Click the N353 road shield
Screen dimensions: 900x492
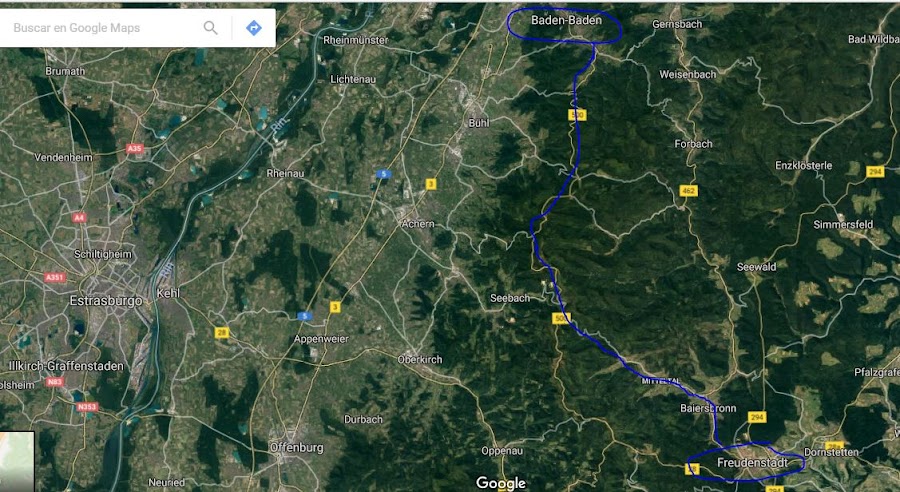point(87,407)
